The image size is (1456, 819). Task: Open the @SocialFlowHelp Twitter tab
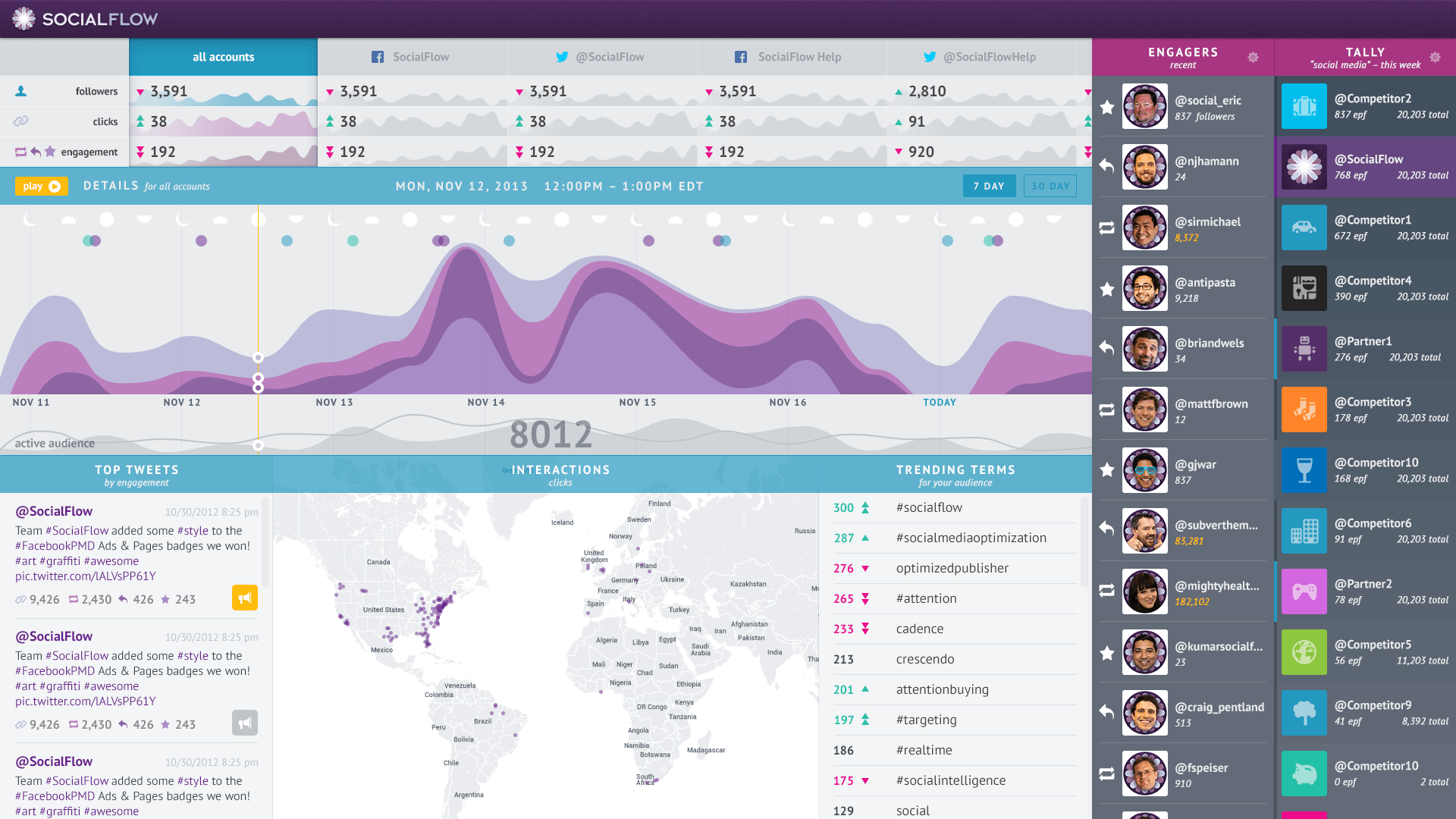[x=981, y=57]
